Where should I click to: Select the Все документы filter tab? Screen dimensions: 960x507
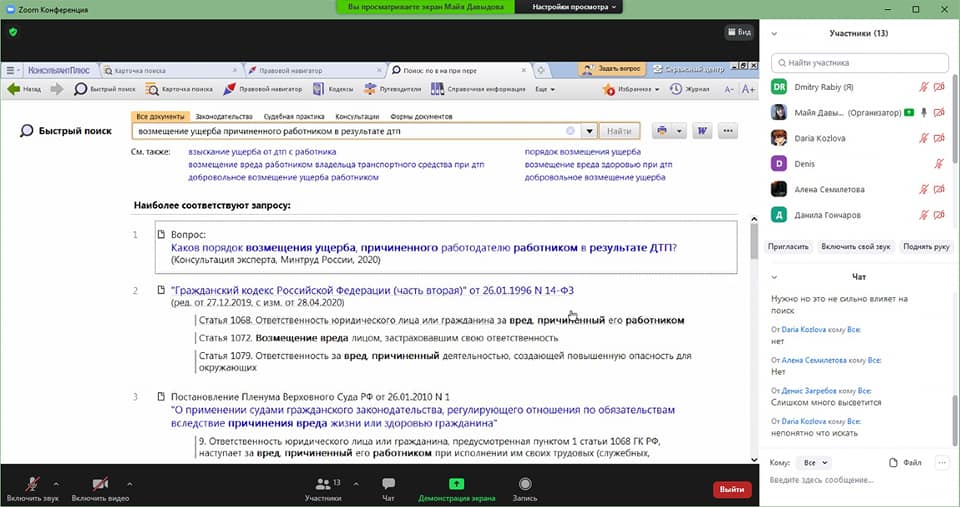coord(160,116)
